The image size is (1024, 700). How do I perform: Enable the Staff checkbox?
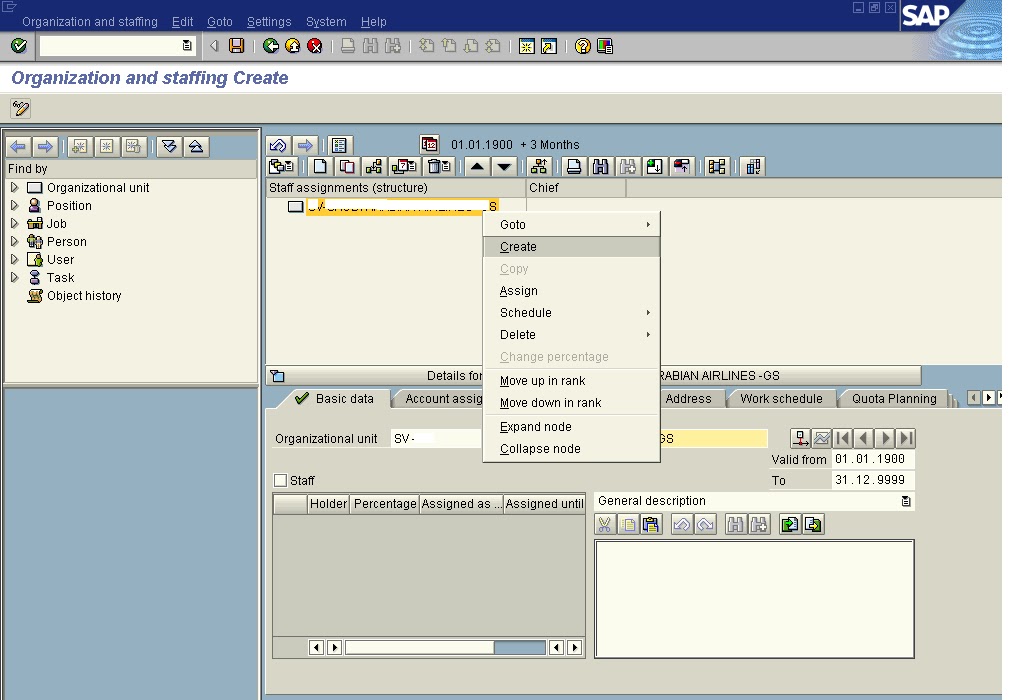(281, 480)
